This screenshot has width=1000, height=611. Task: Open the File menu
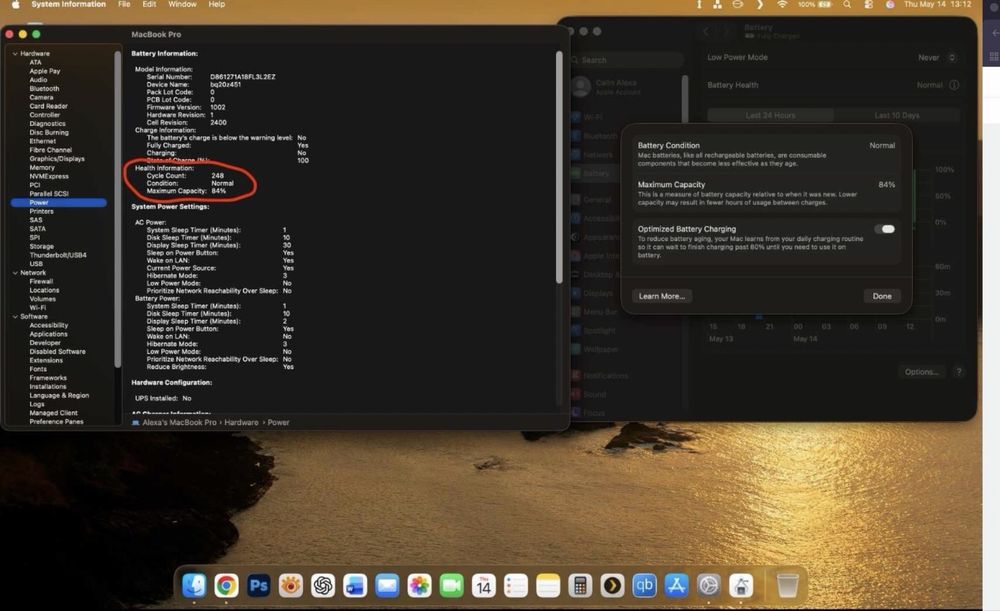124,4
